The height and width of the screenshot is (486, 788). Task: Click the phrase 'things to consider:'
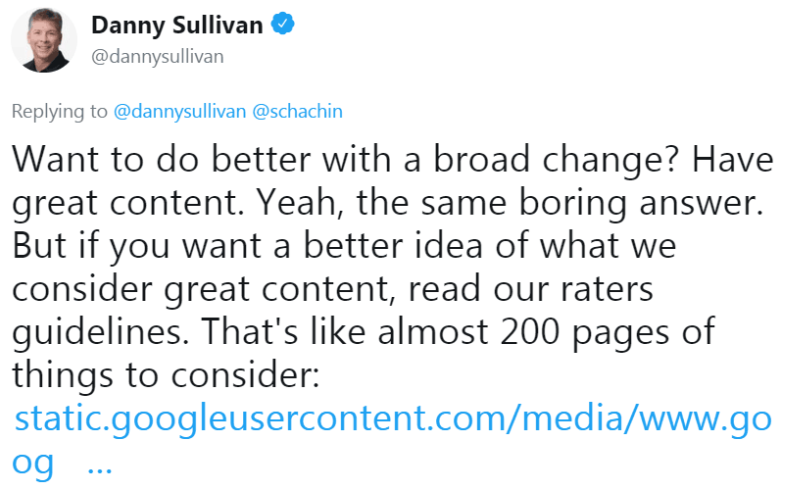[166, 375]
